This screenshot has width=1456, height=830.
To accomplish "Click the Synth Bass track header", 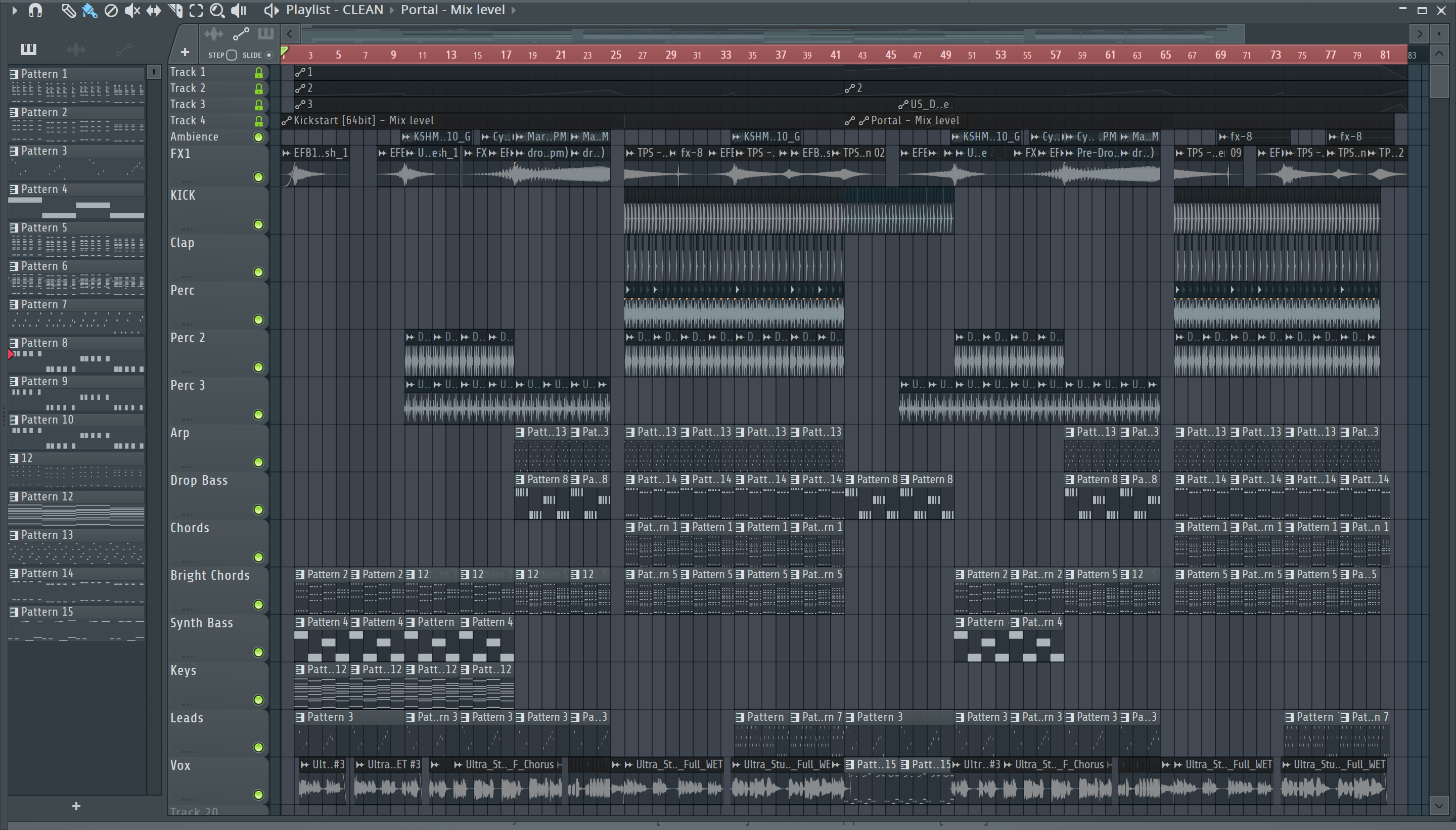I will click(218, 637).
